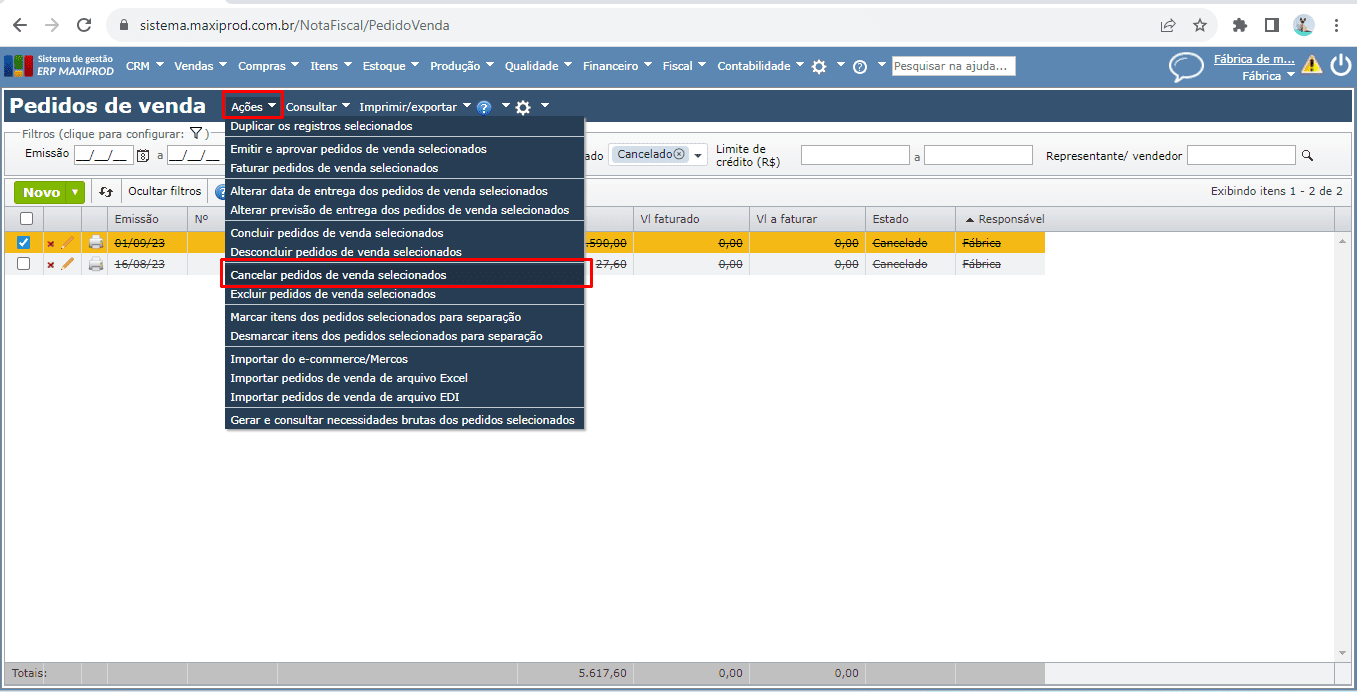Open the Financeiro menu

pyautogui.click(x=618, y=66)
